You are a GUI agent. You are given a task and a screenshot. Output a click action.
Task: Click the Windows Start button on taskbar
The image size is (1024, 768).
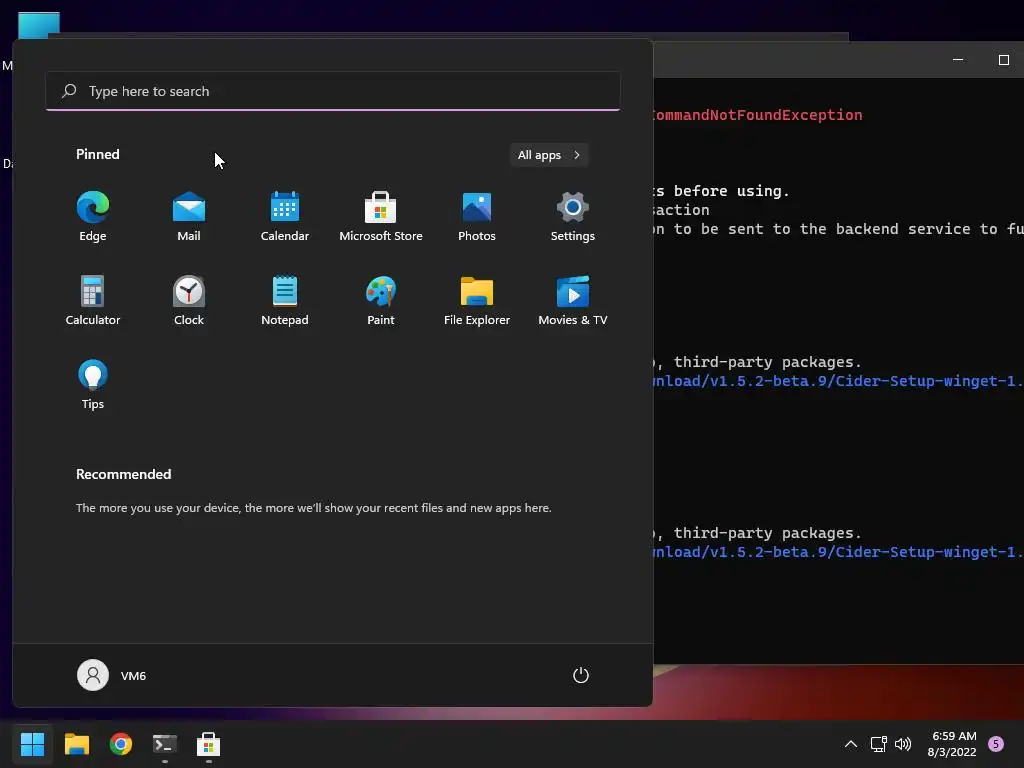(x=32, y=744)
